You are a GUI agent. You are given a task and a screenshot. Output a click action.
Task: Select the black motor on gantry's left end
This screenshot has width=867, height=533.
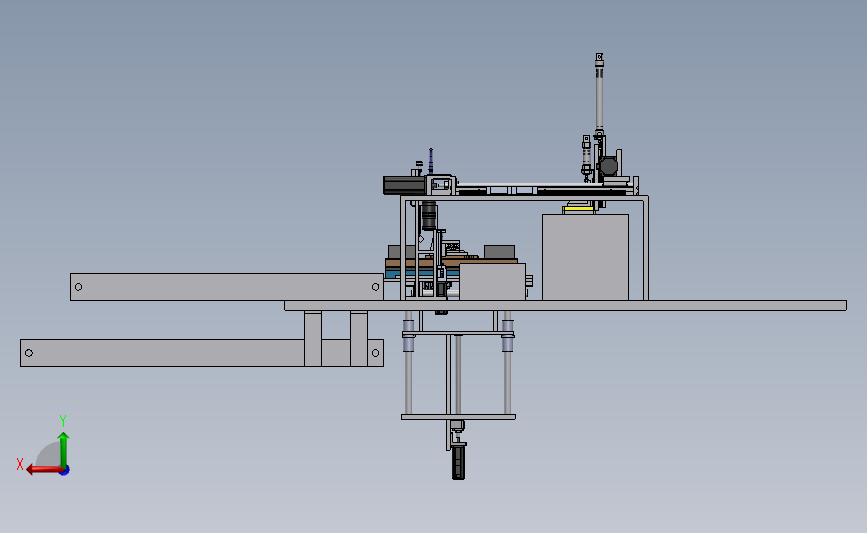pos(404,185)
